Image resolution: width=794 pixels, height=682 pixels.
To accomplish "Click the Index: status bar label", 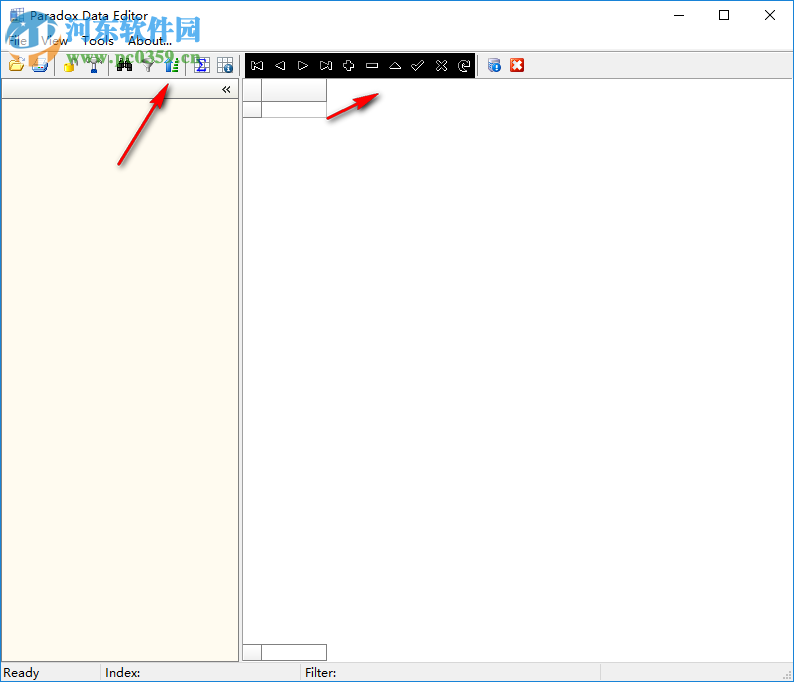I will (123, 673).
